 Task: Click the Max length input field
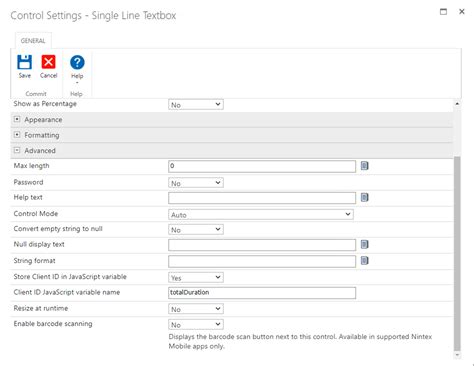262,166
